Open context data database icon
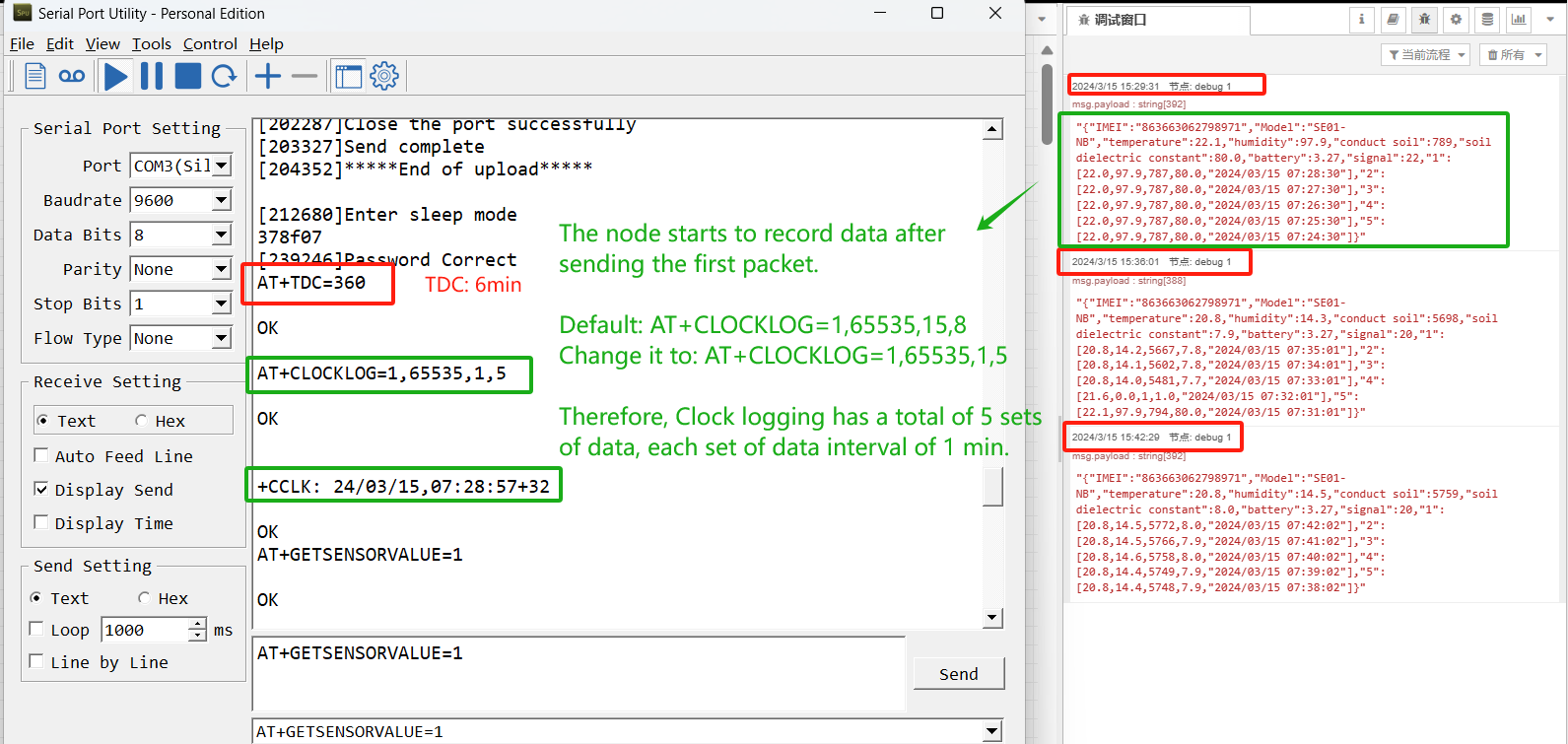The image size is (1568, 744). coord(1487,19)
